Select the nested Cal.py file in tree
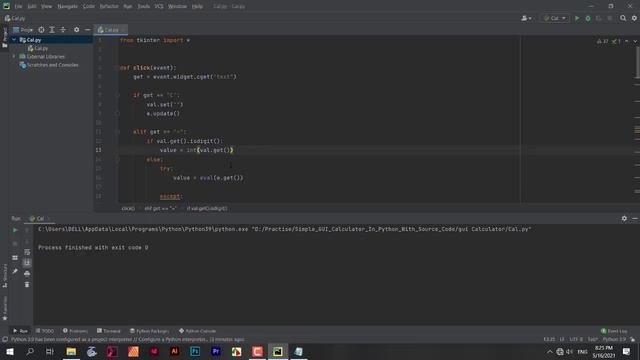Screen dimensions: 640x360 point(38,48)
